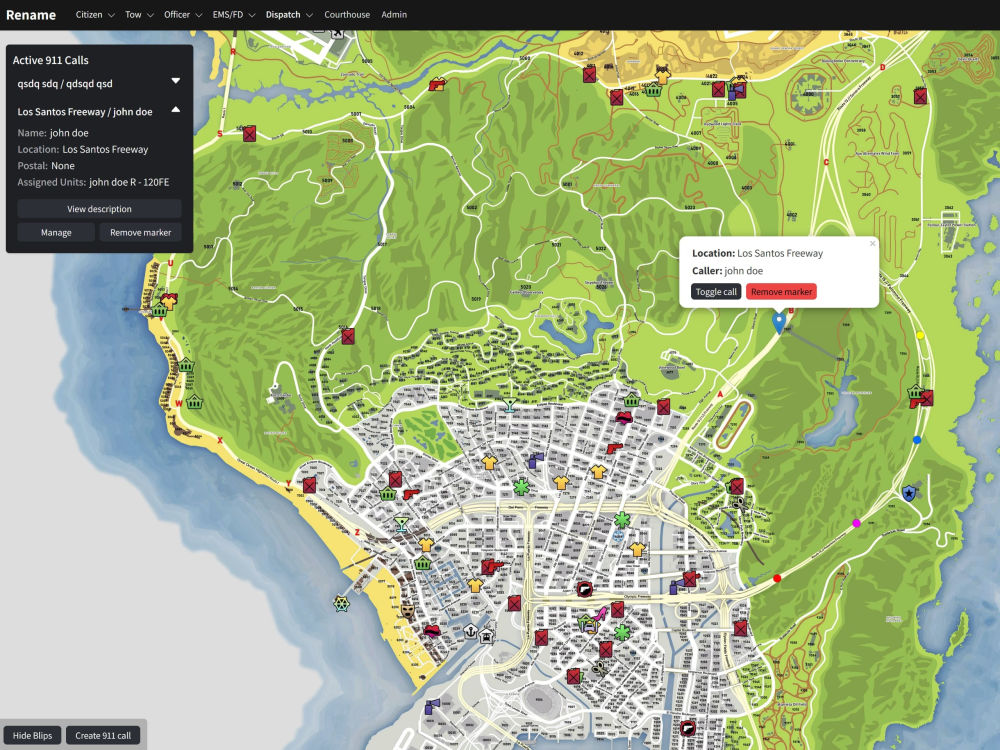
Task: Click the Assigned Units john doe R - 120FE text
Action: [94, 182]
